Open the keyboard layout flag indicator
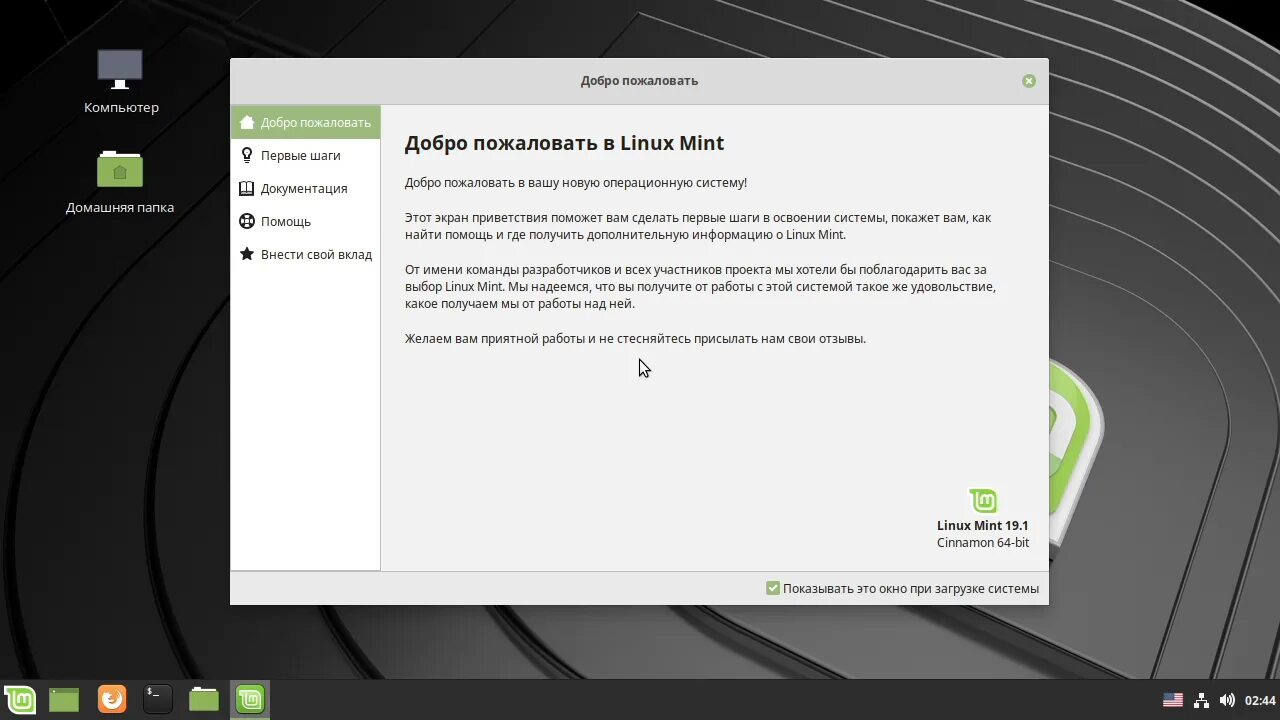1280x720 pixels. coord(1173,700)
